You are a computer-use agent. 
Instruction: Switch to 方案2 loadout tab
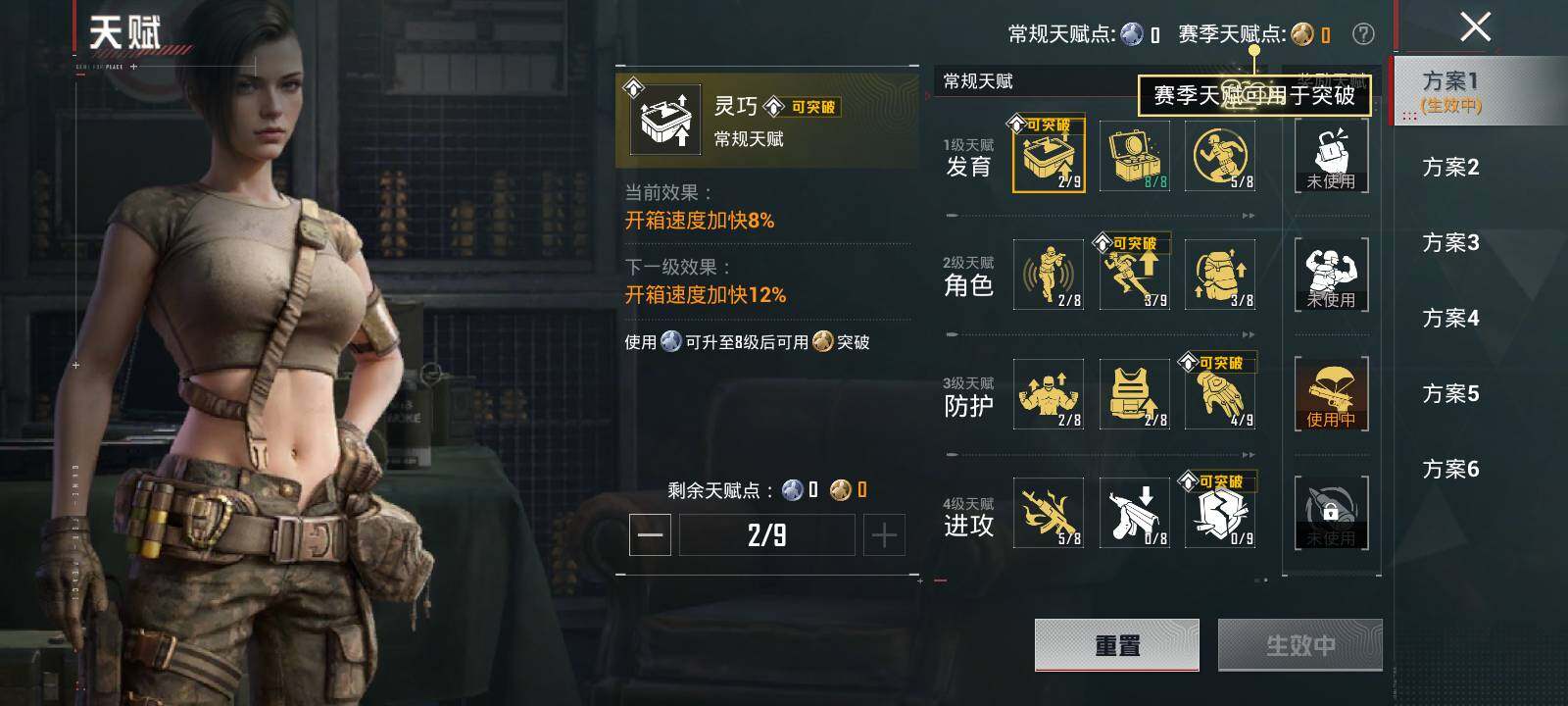click(x=1450, y=168)
